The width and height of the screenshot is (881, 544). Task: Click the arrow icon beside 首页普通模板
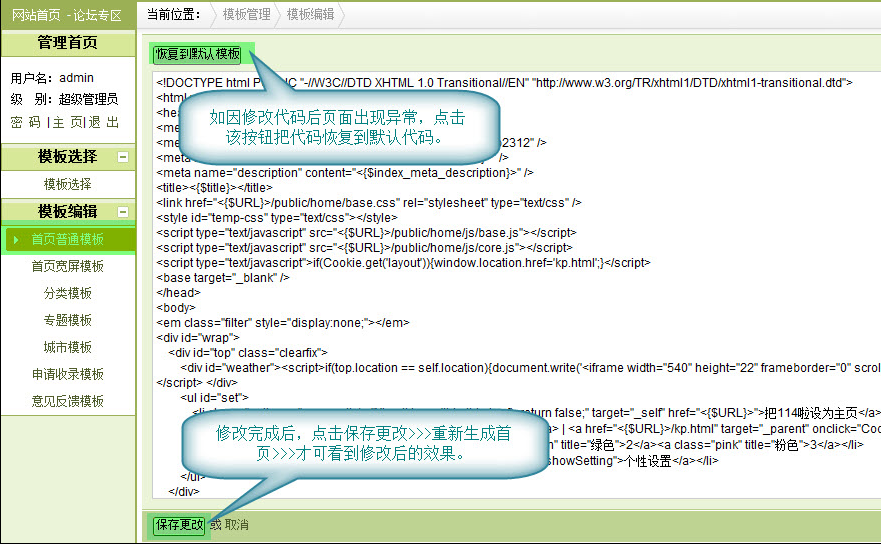(16, 240)
